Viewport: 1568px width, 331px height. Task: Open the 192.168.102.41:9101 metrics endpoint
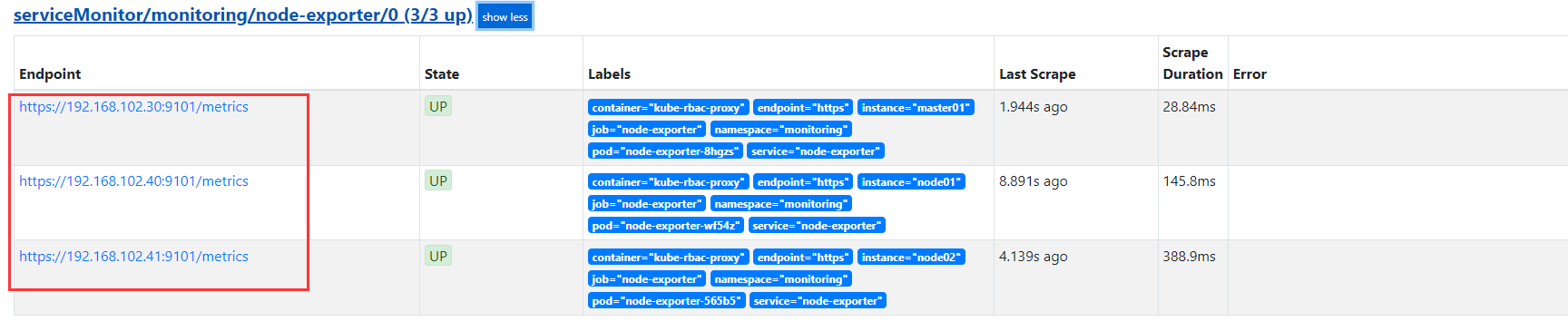click(x=133, y=257)
